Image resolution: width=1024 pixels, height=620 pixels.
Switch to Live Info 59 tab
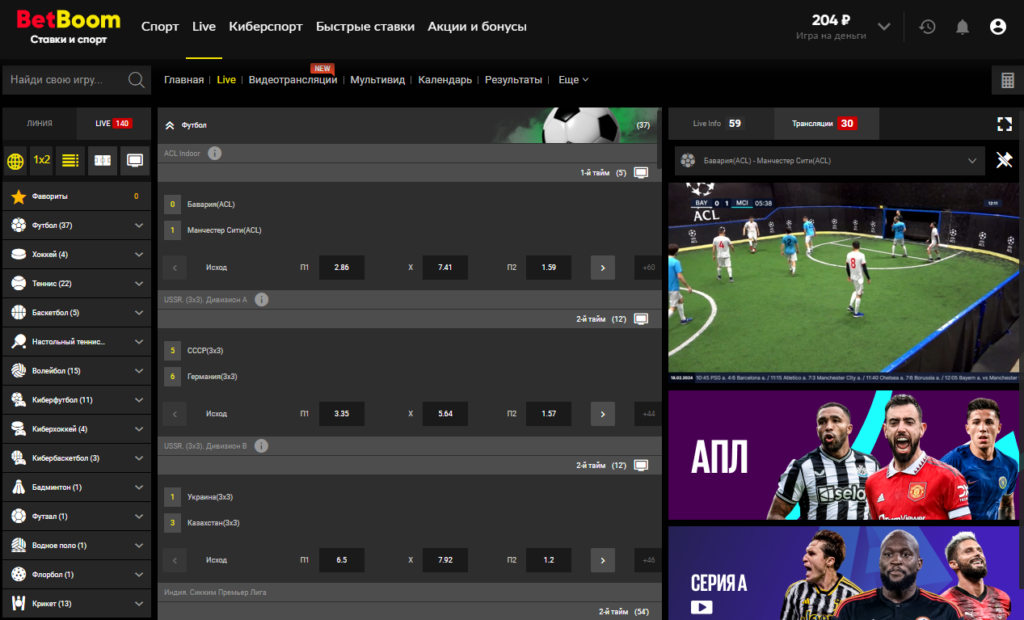(721, 123)
